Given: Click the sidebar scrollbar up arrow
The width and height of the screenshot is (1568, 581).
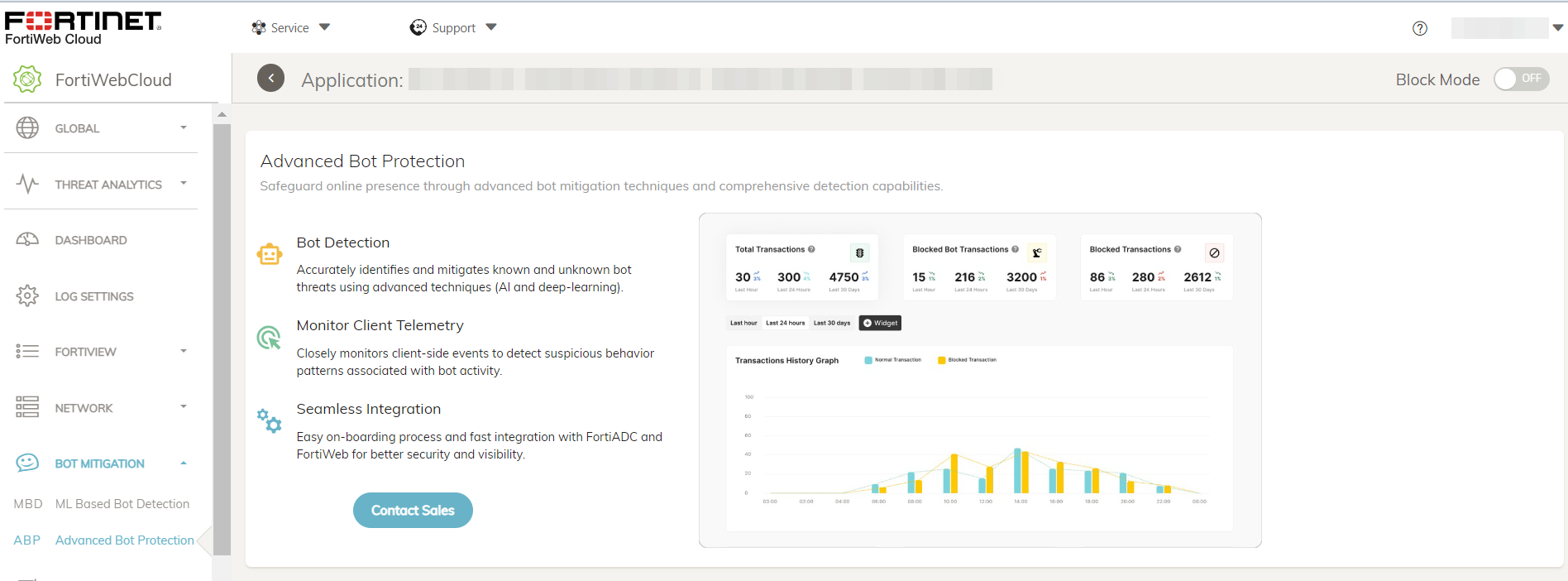Looking at the screenshot, I should click(222, 114).
